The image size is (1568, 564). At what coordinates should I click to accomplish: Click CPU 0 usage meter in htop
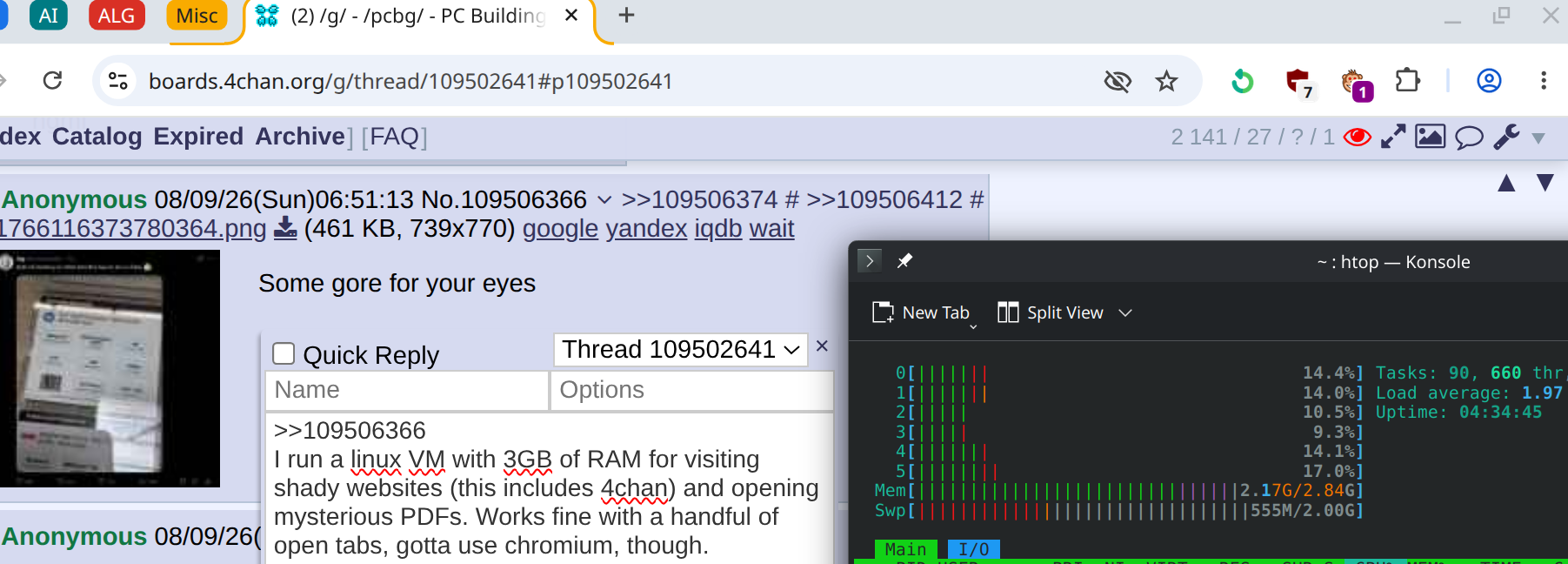pos(1129,373)
